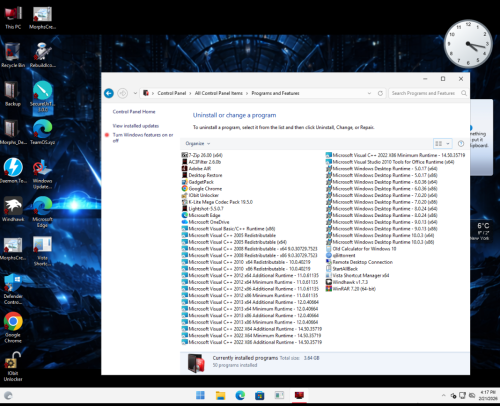Open SecureUxT desktop shortcut
Image resolution: width=500 pixels, height=406 pixels.
43,97
